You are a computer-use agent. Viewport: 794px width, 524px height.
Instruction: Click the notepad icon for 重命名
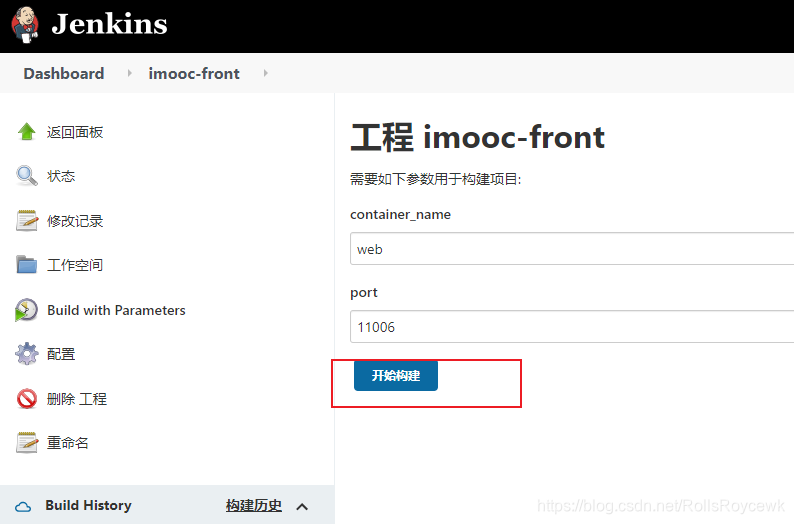[x=26, y=442]
